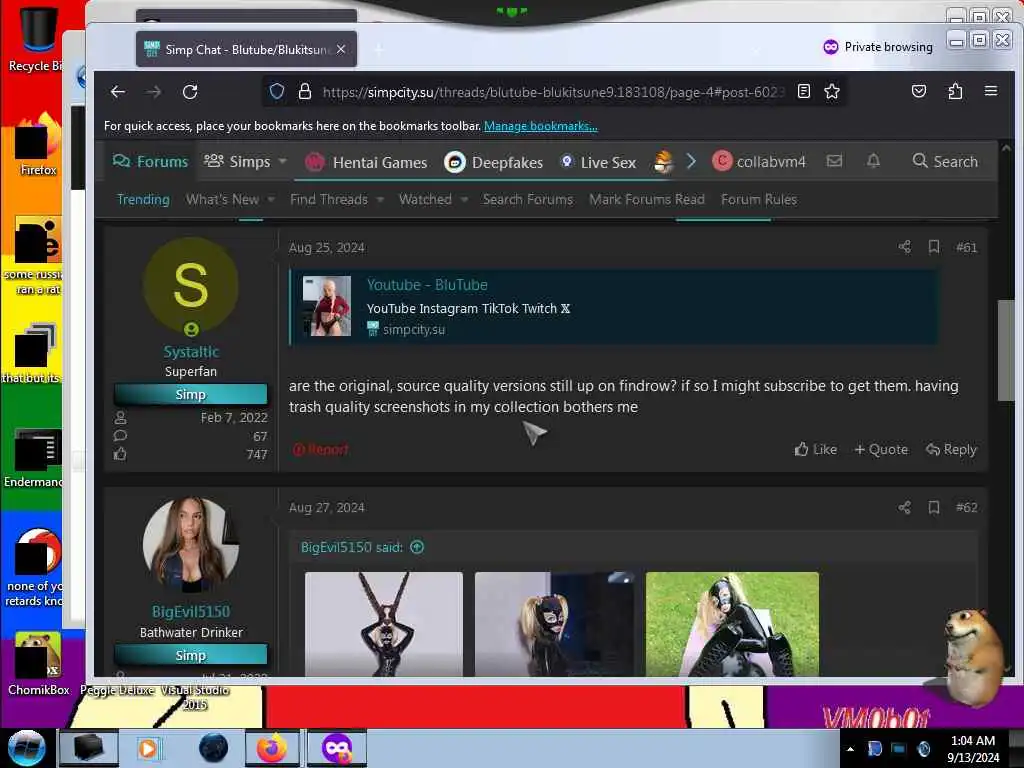Click the taskbar clock showing 1:04 AM

click(973, 749)
